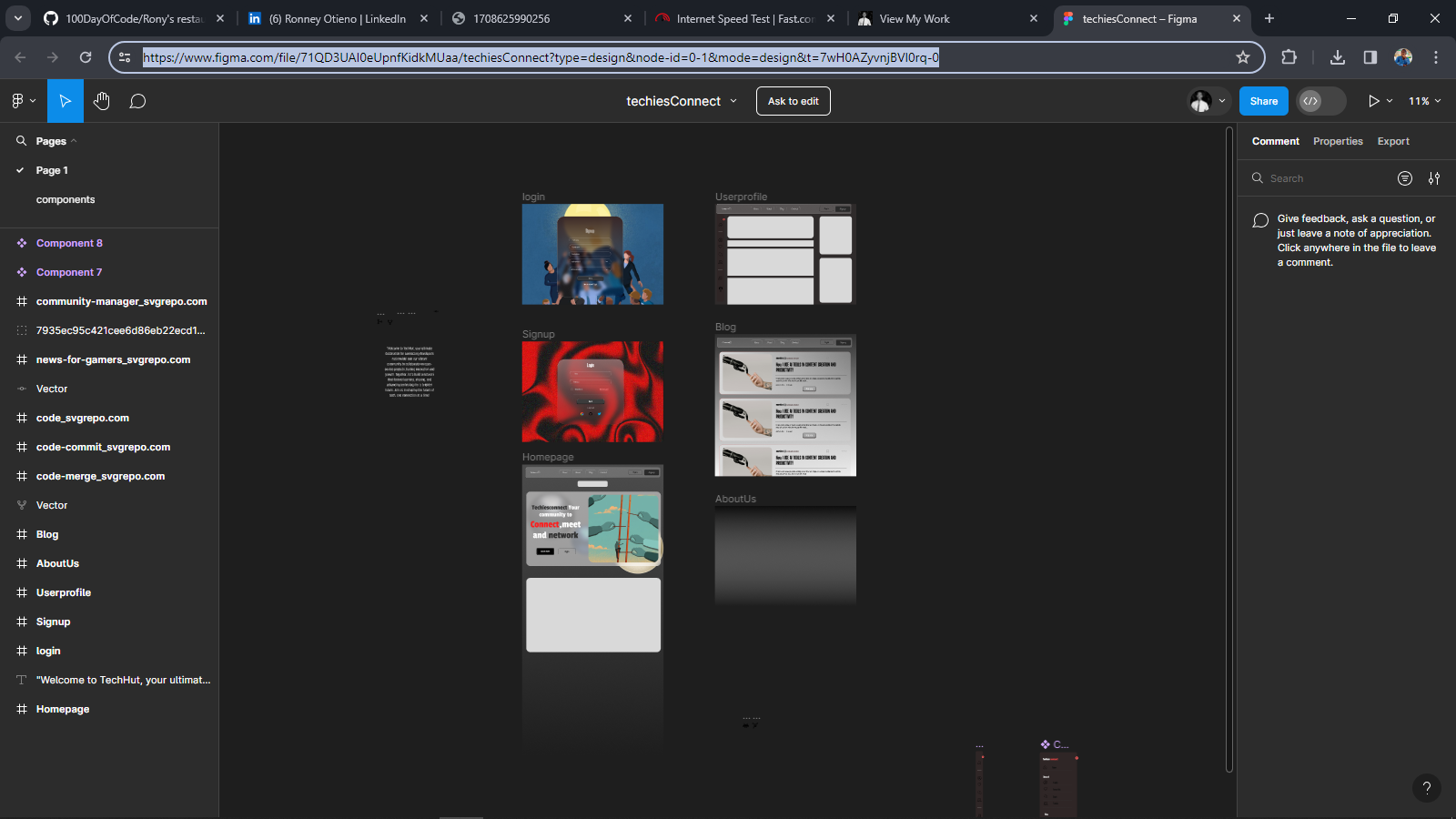
Task: Close the 1708625990256 tab
Action: pyautogui.click(x=628, y=18)
